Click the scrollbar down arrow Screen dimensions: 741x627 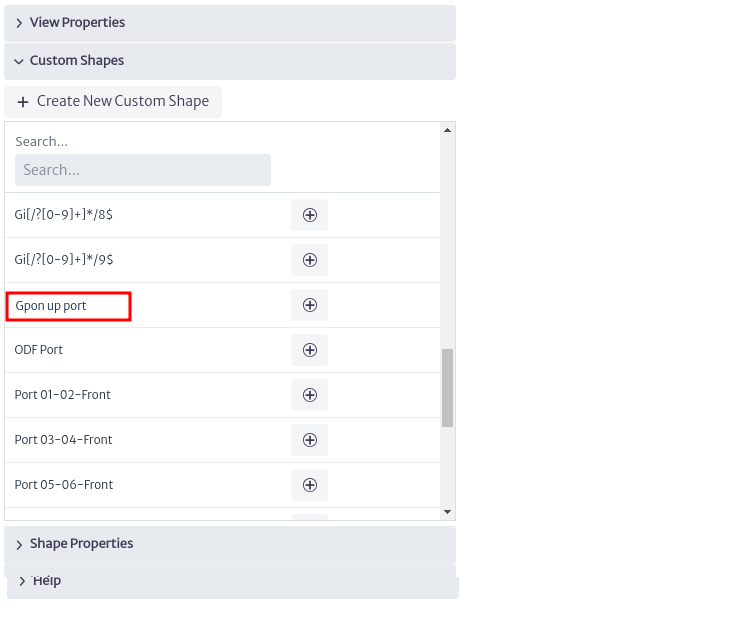click(x=448, y=512)
